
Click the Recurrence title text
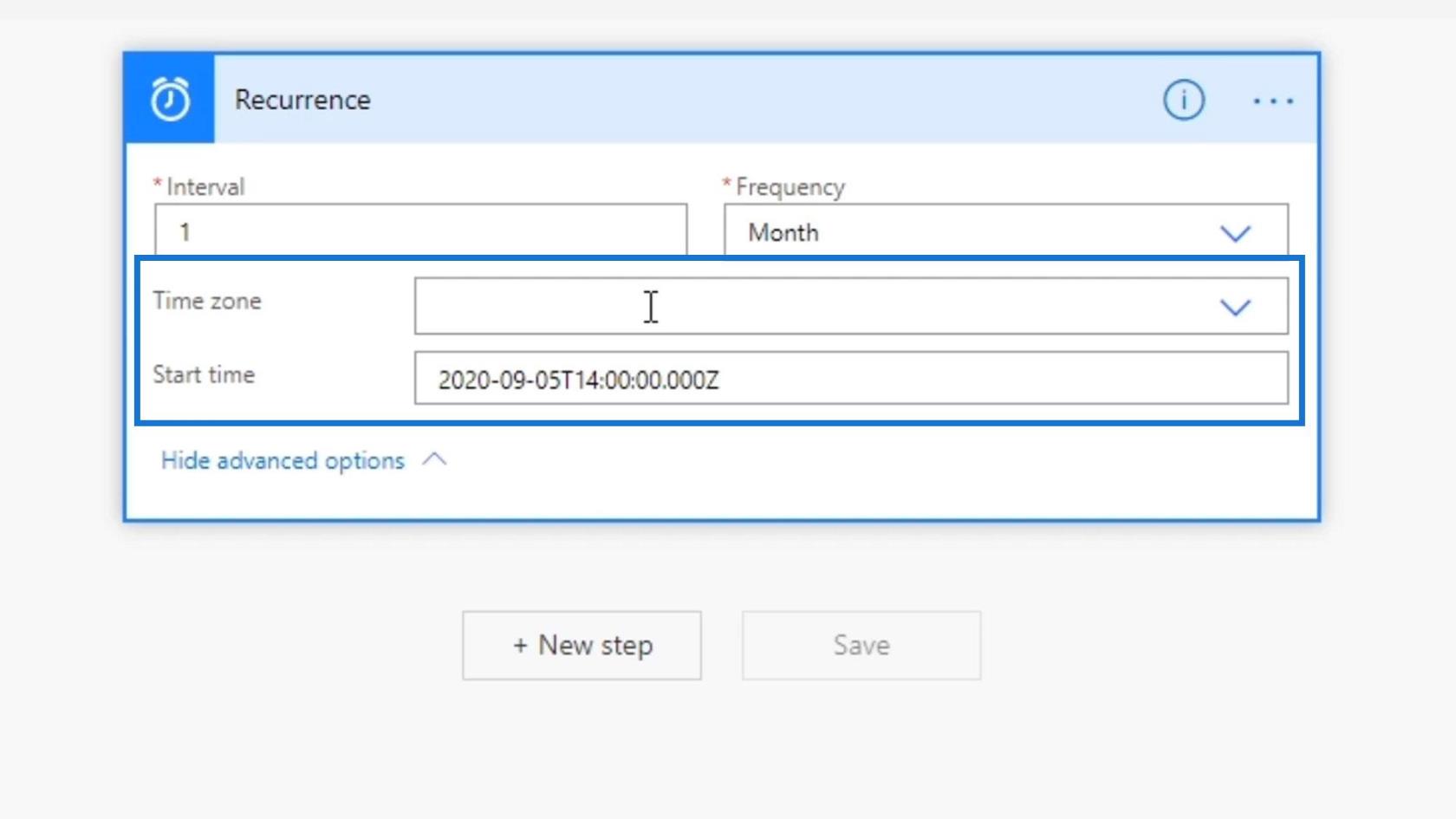(302, 100)
